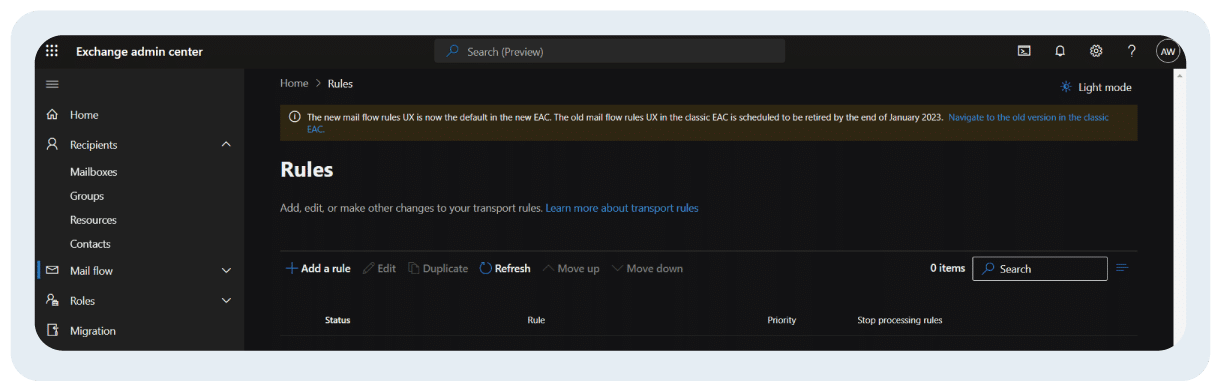The height and width of the screenshot is (391, 1220).
Task: Click the Edit toolbar button
Action: pos(380,268)
